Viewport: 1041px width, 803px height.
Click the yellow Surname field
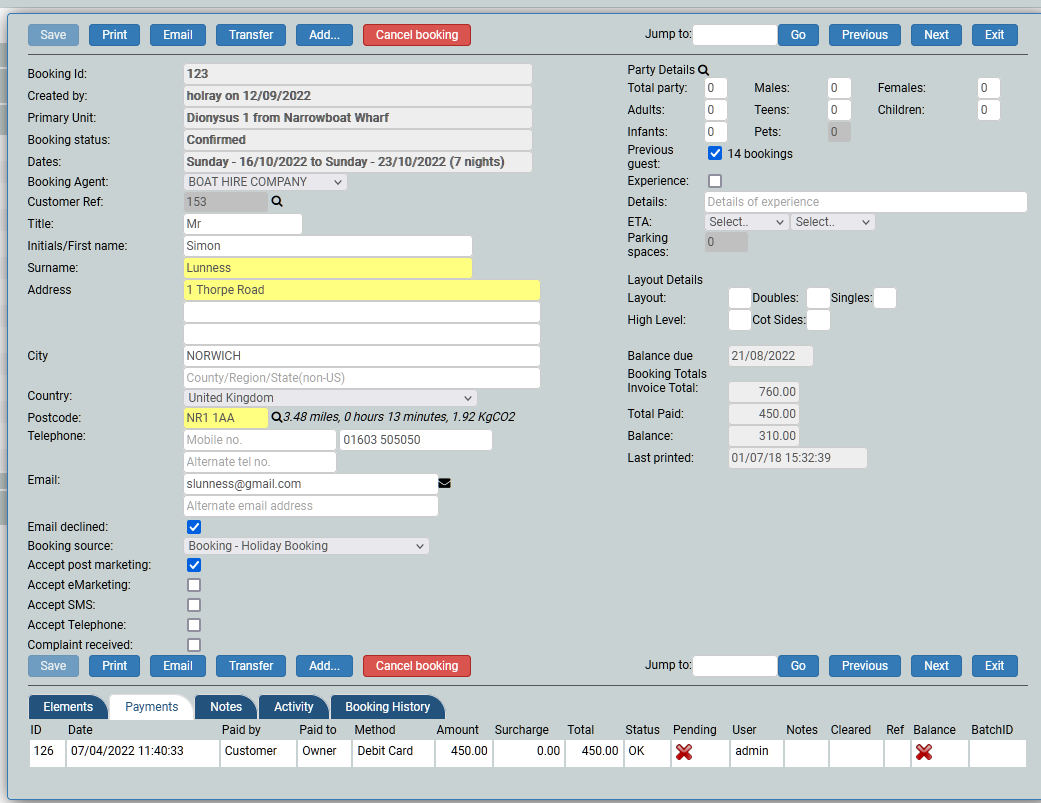[x=328, y=268]
